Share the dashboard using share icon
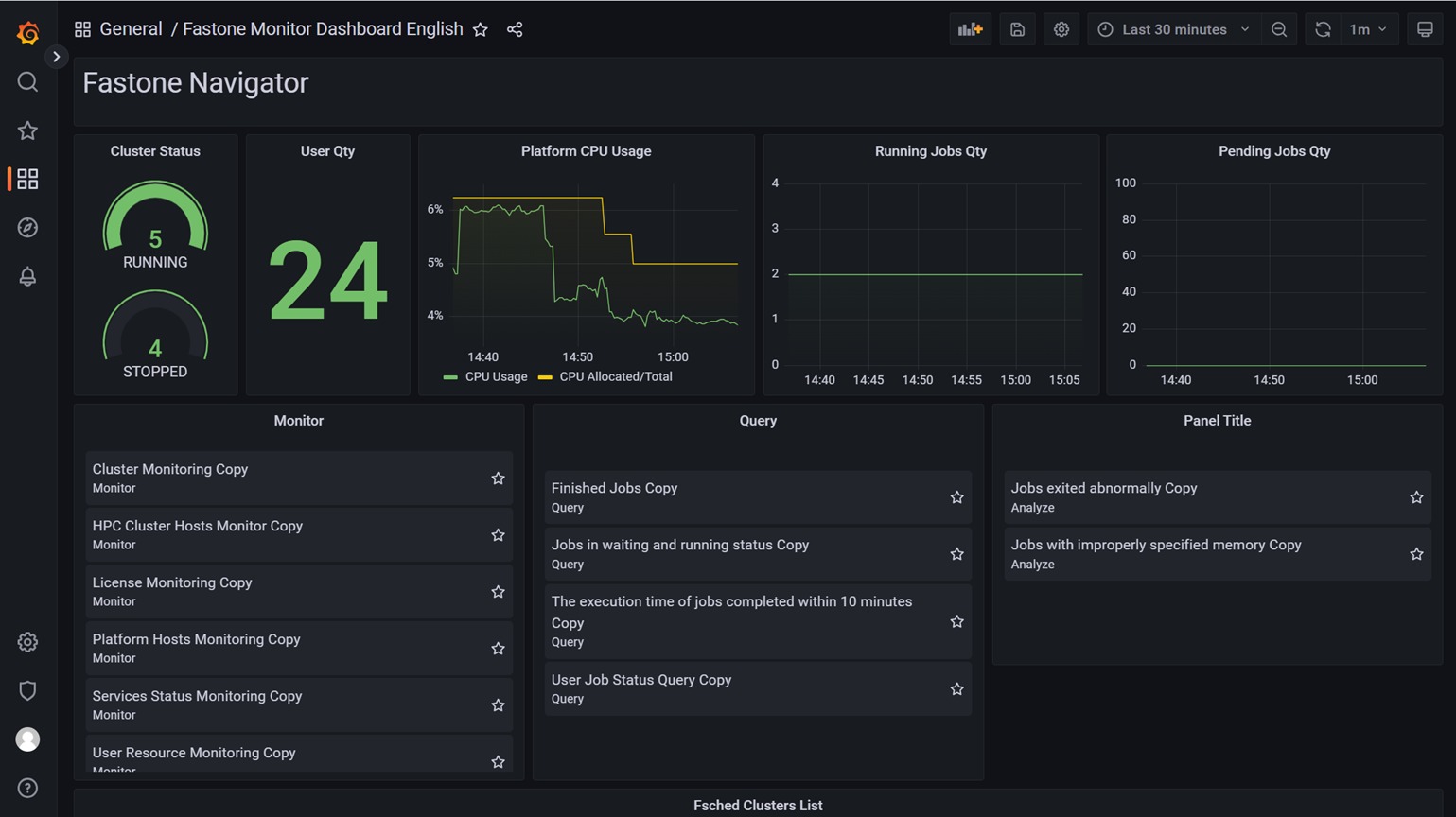 [x=515, y=29]
